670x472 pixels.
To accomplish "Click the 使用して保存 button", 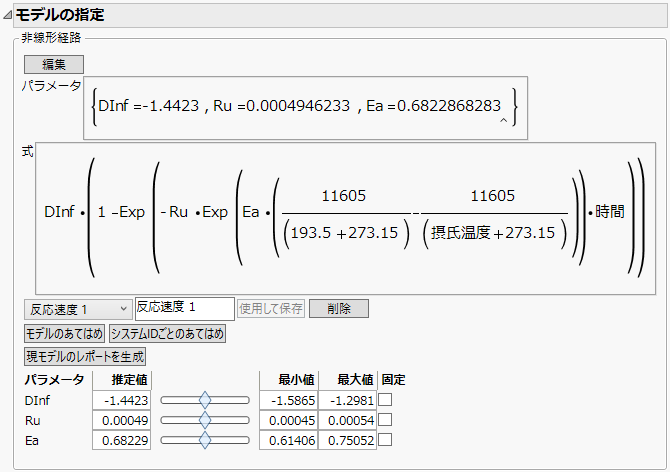I will [271, 308].
